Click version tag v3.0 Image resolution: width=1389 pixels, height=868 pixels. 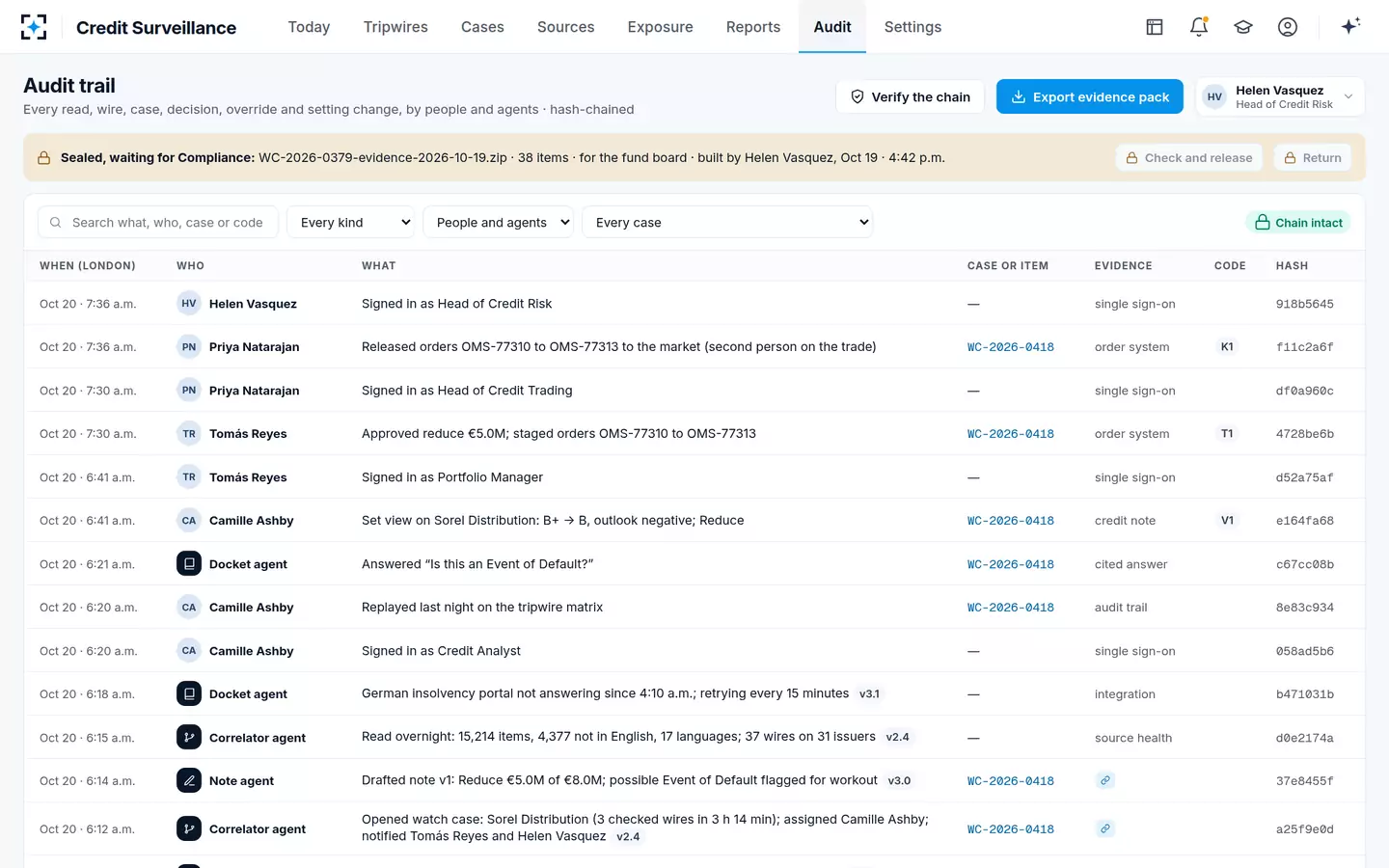[x=899, y=780]
